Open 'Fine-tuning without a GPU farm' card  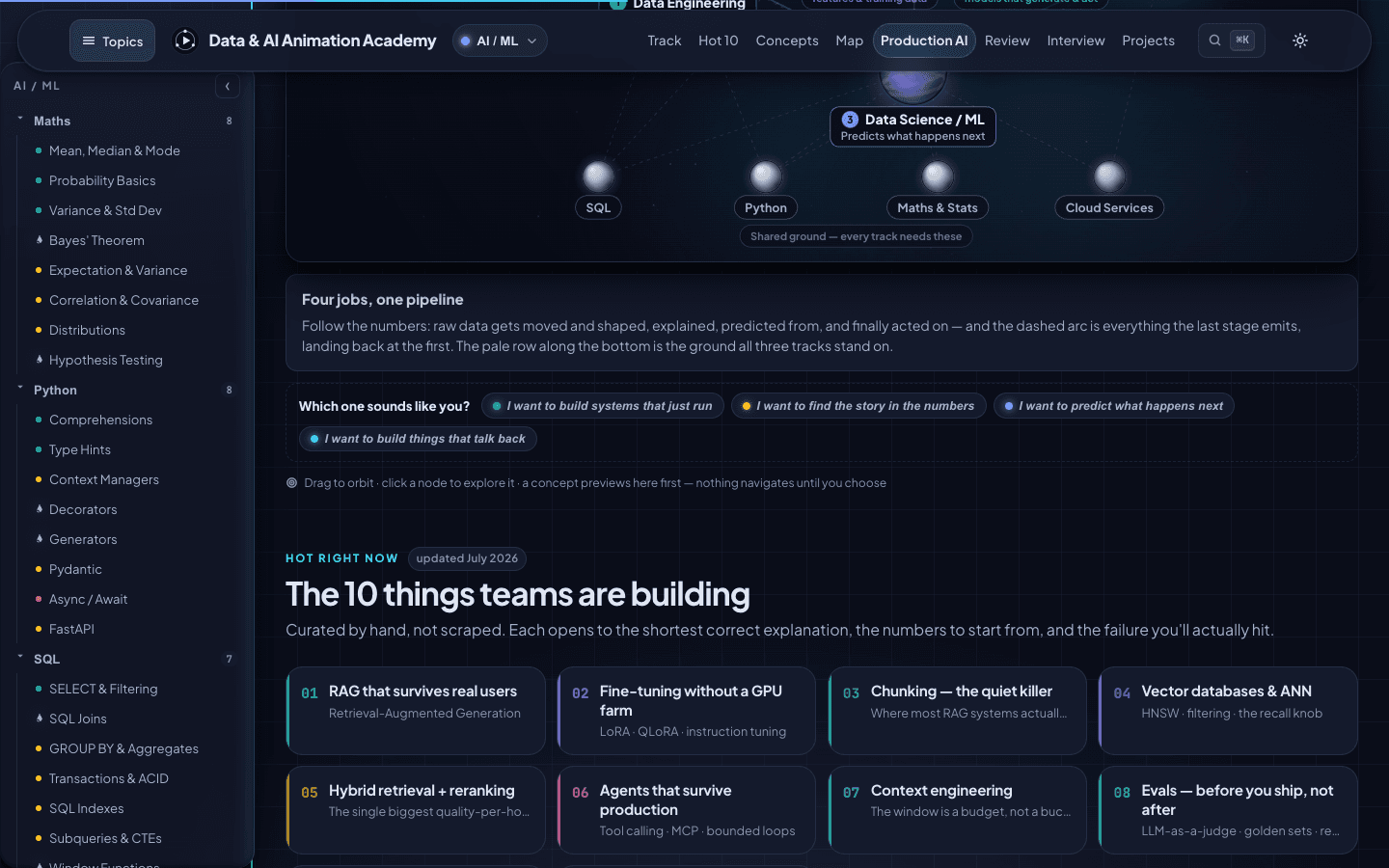tap(687, 711)
